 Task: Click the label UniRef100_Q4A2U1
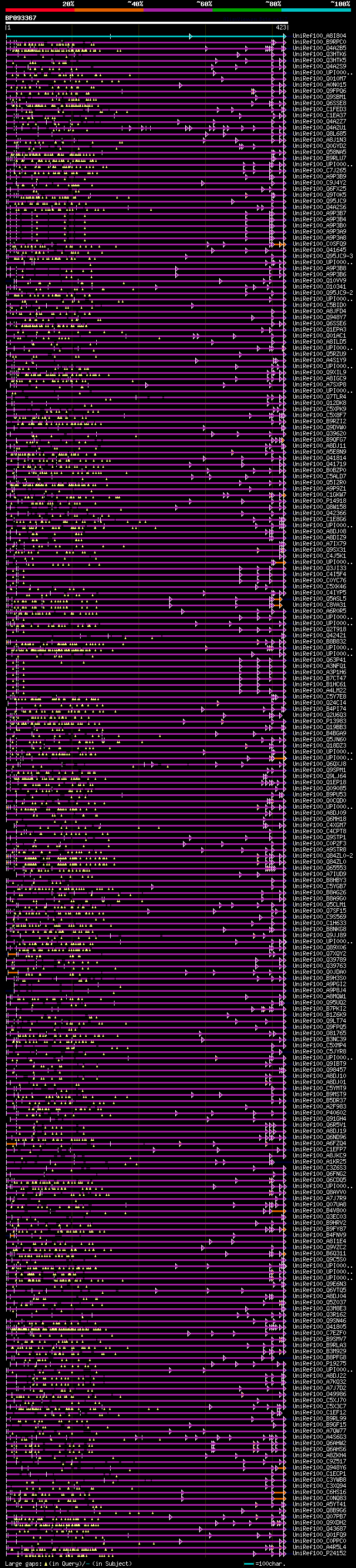319,127
